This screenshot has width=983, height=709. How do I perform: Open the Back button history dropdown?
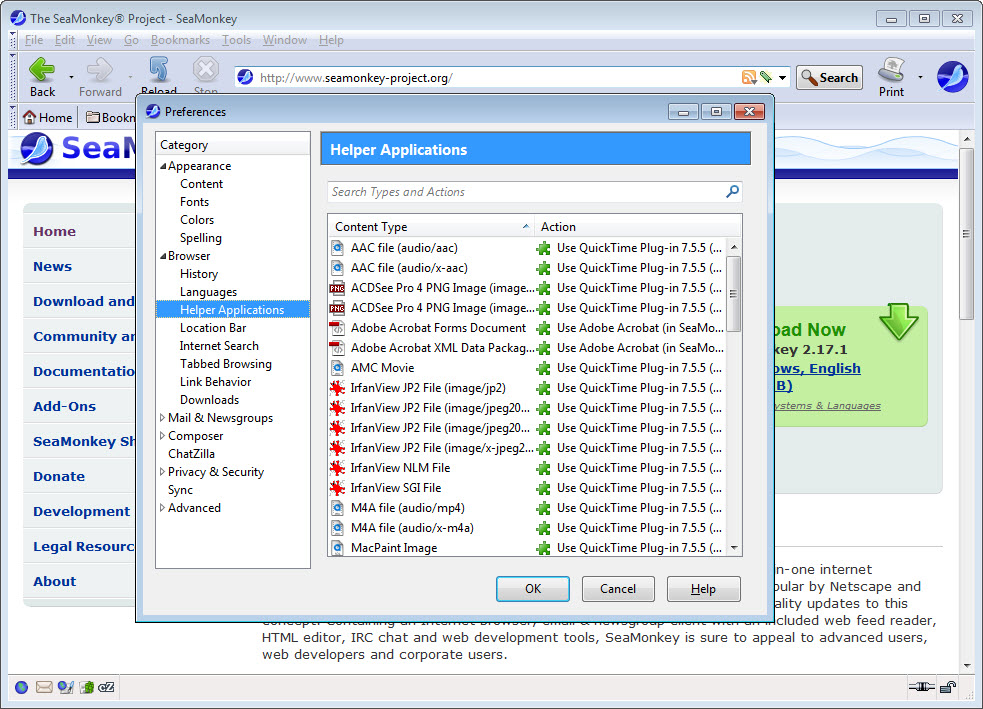(71, 77)
